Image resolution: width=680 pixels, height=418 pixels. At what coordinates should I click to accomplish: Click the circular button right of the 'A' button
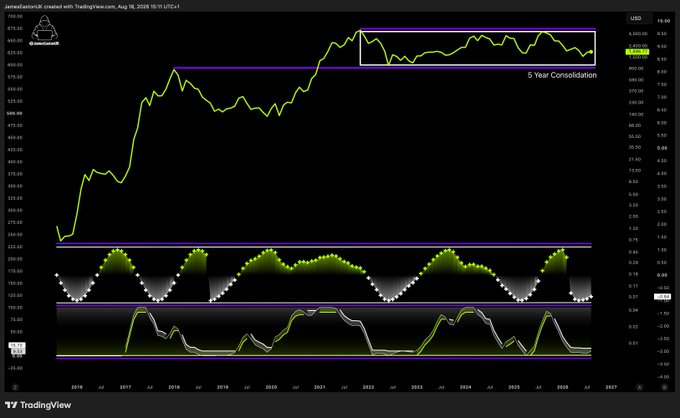[664, 387]
